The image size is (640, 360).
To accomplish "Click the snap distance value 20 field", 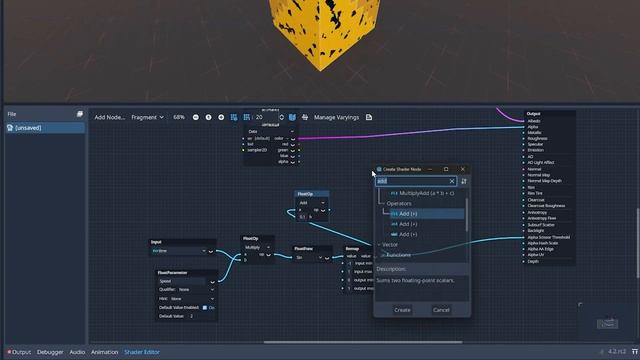I will [x=266, y=117].
